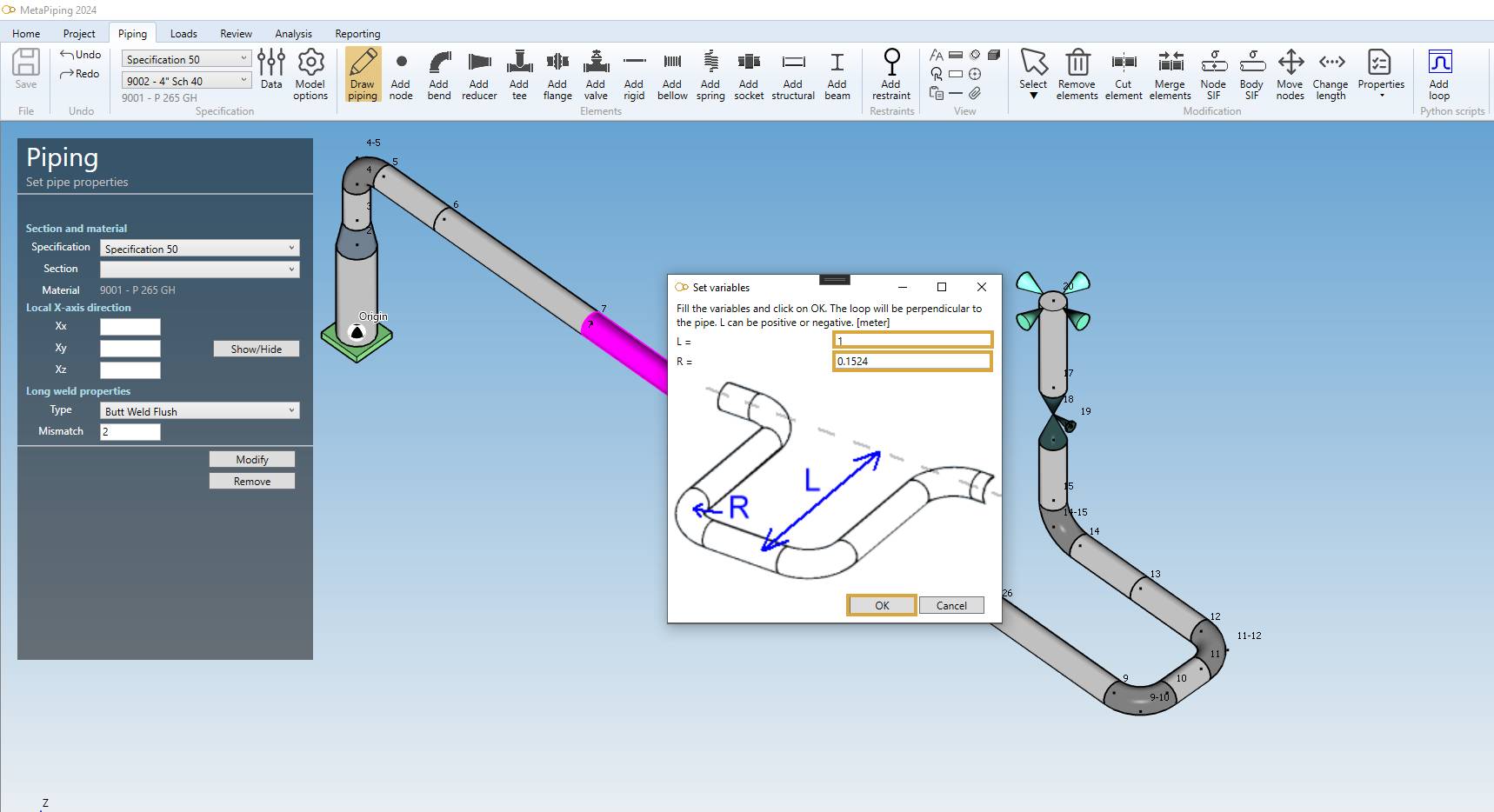Choose the Add flange tool
The width and height of the screenshot is (1494, 812).
tap(557, 74)
